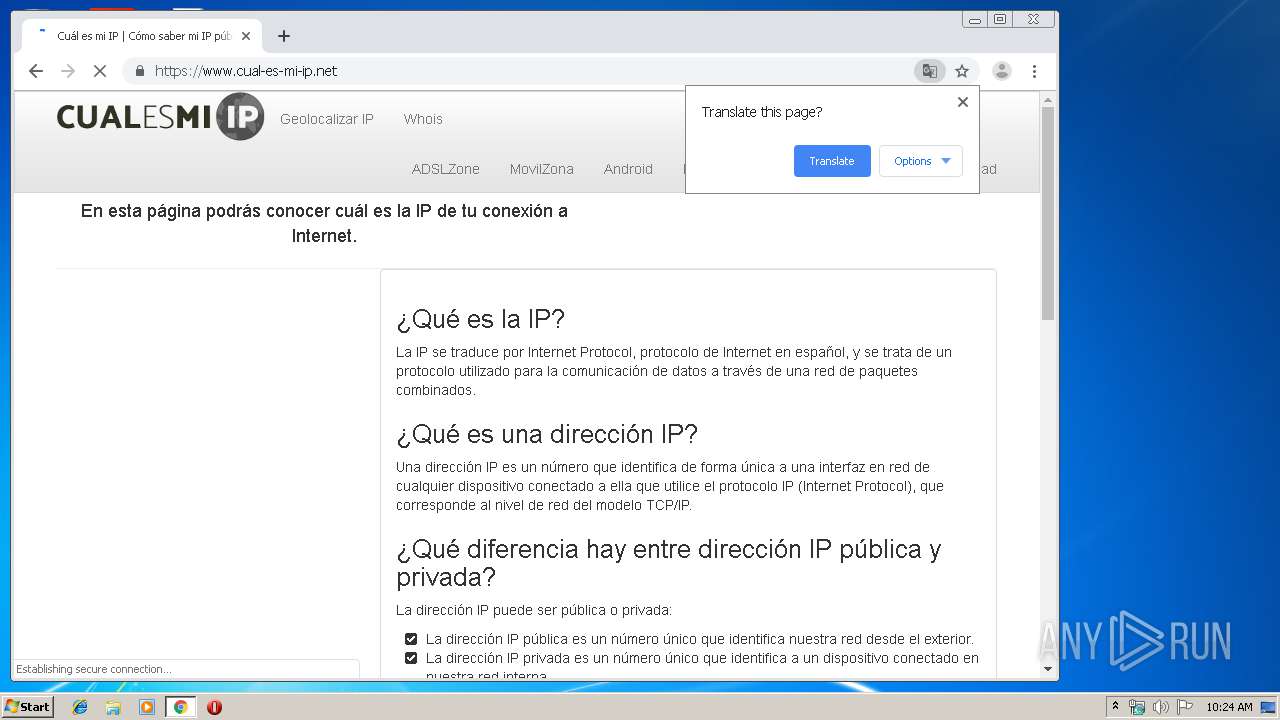Click the forward navigation arrow
Viewport: 1280px width, 720px height.
tap(68, 71)
